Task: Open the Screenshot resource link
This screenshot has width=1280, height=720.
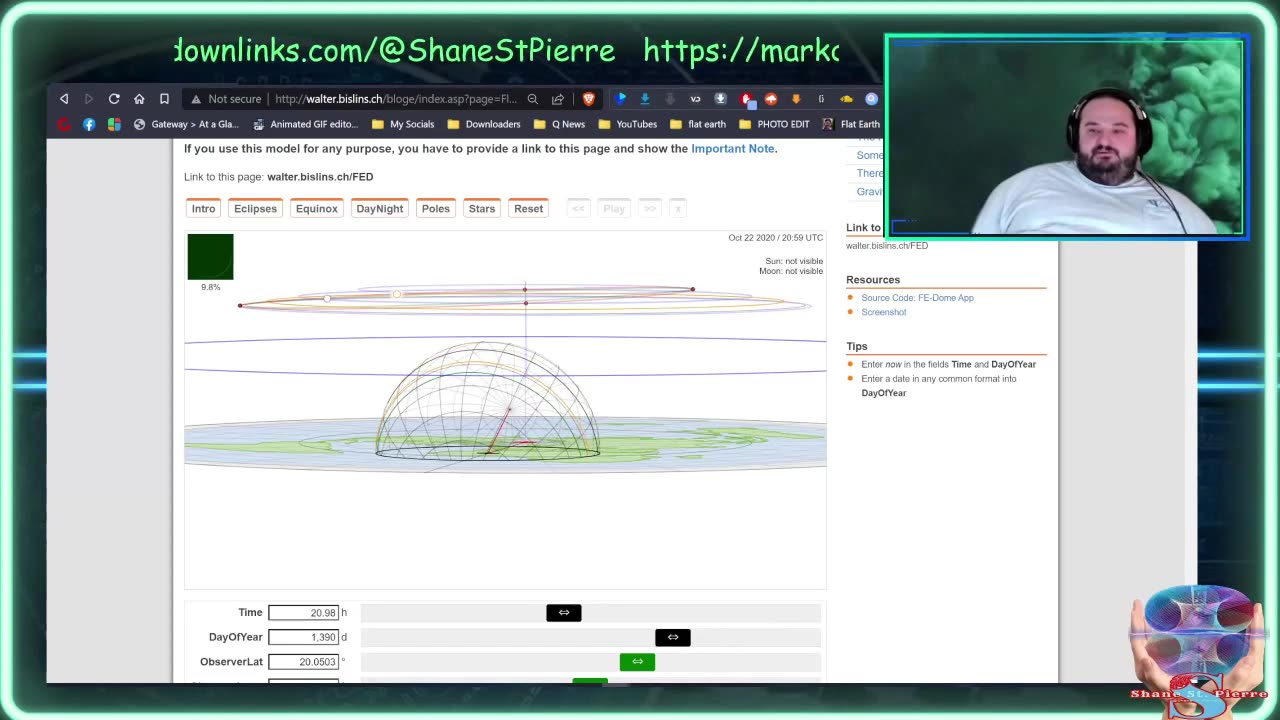Action: (x=884, y=312)
